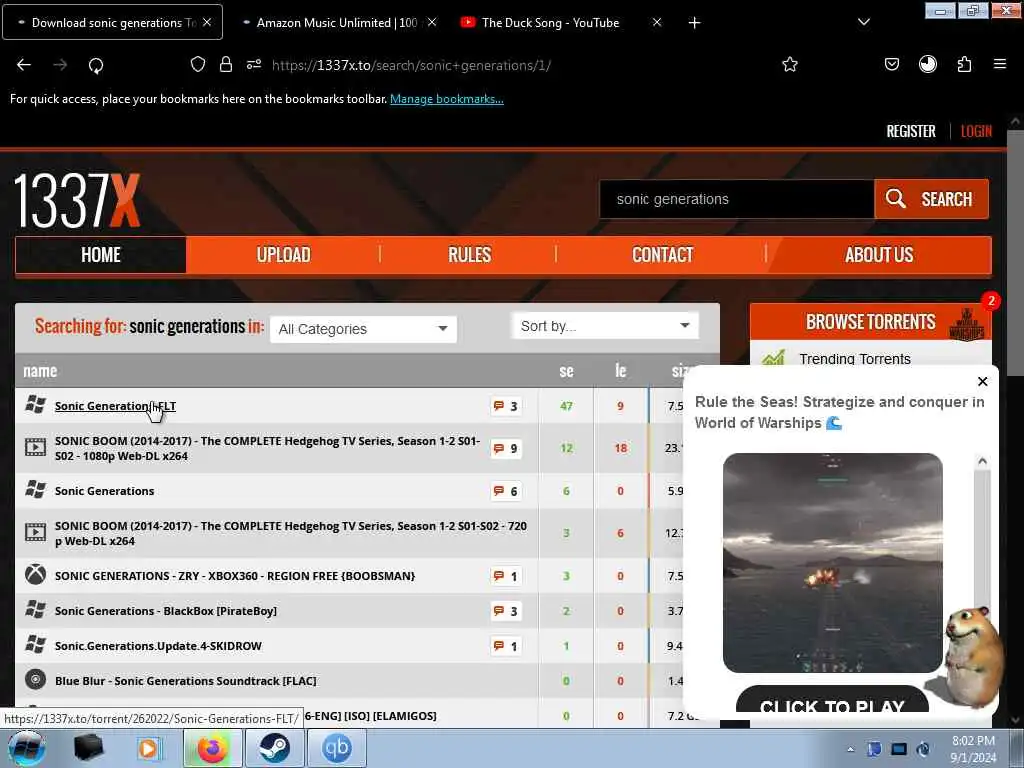Open the extensions puzzle icon
This screenshot has width=1024, height=768.
click(x=964, y=64)
